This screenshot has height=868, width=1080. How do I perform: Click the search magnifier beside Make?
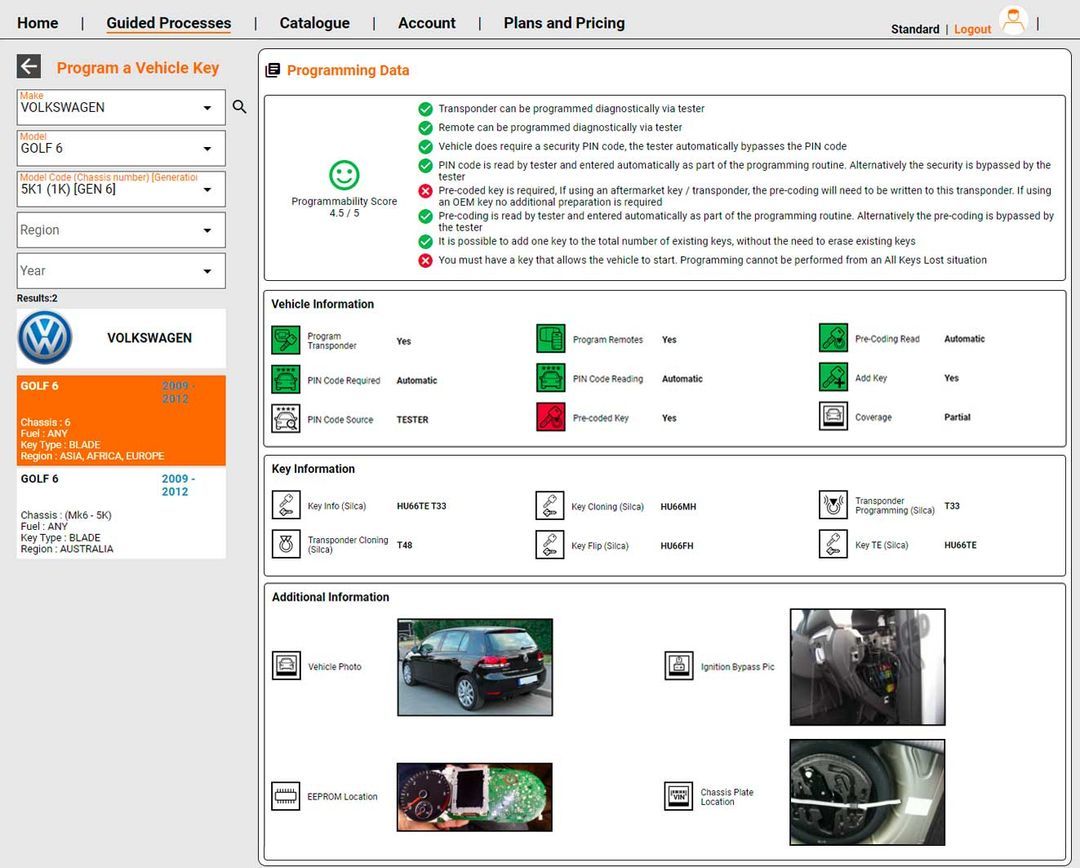tap(239, 106)
